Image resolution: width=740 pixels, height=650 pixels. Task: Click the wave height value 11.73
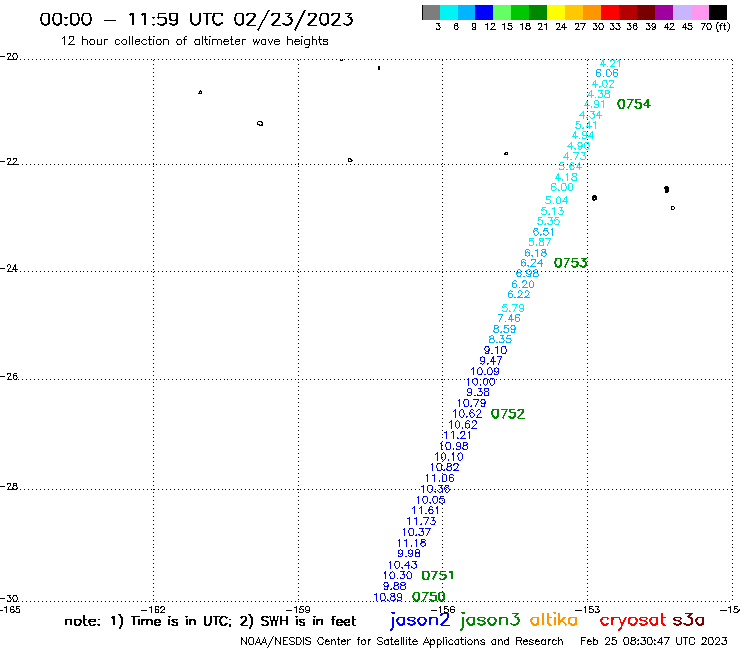click(x=421, y=521)
